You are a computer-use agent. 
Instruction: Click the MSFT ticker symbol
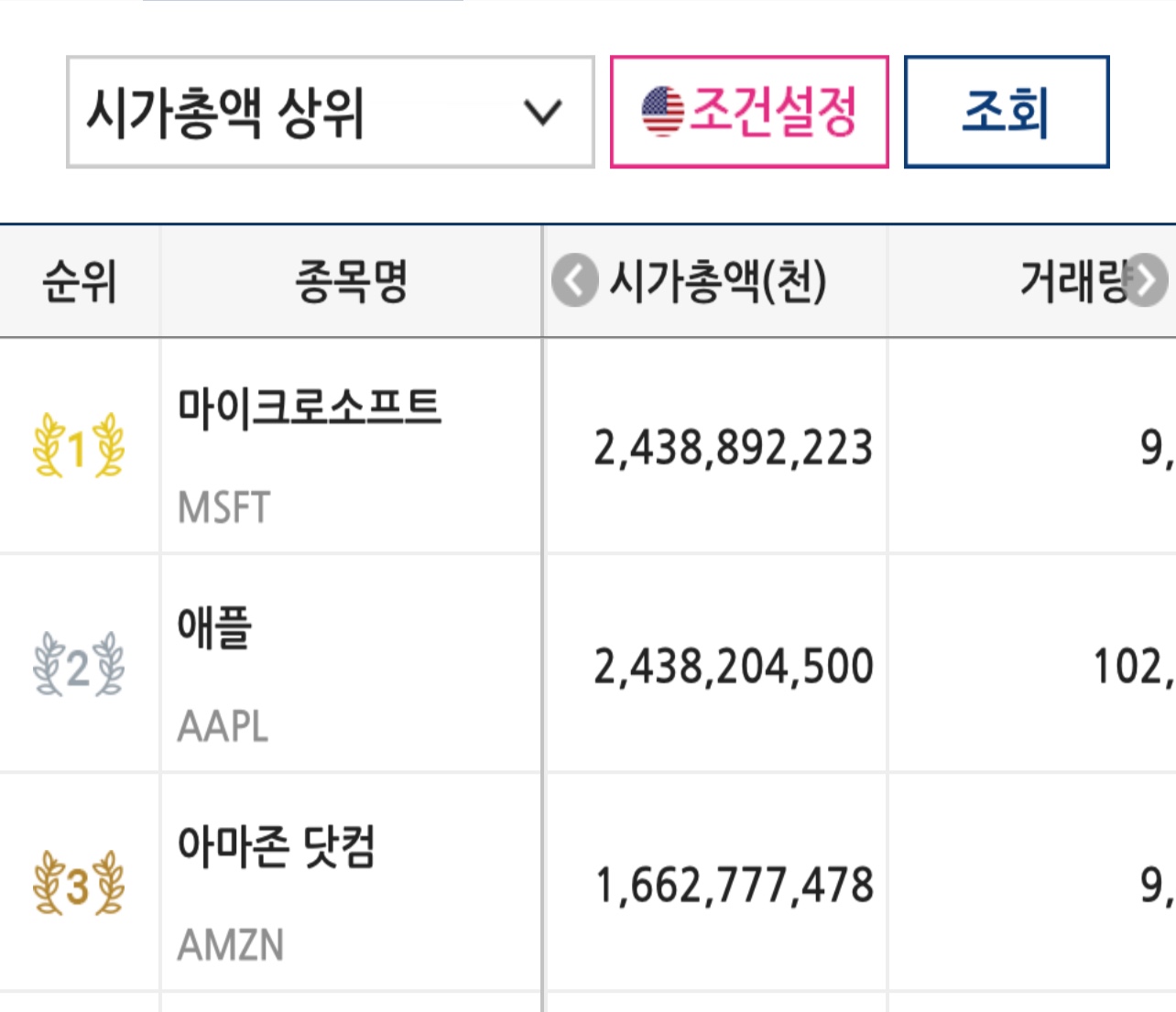(x=224, y=507)
